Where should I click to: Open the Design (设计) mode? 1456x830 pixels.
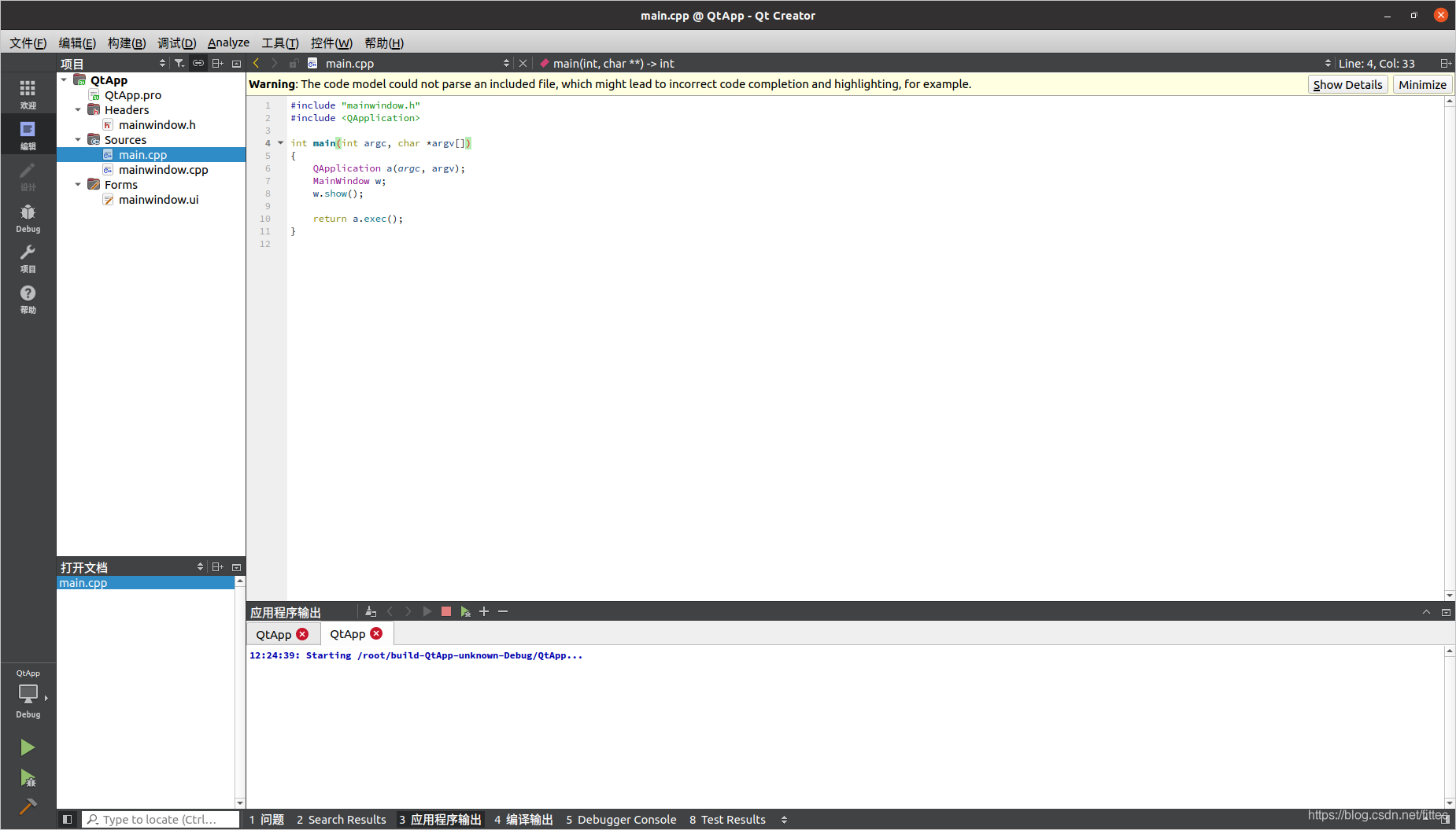(28, 176)
